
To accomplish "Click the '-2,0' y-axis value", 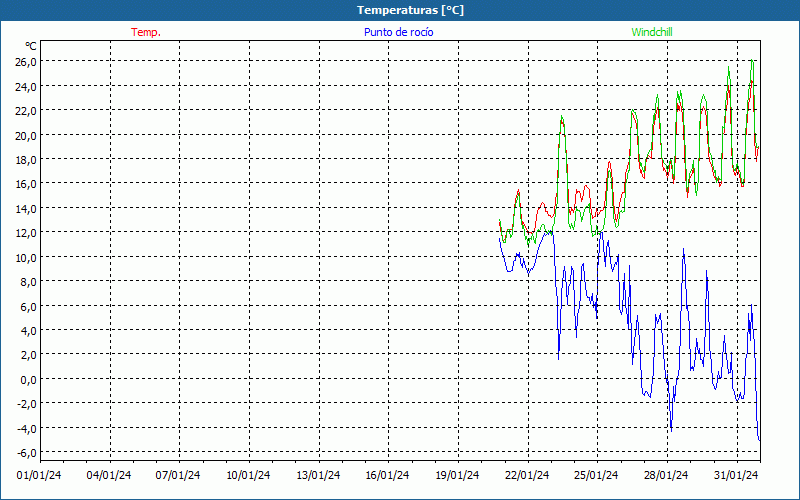I will click(x=27, y=404).
